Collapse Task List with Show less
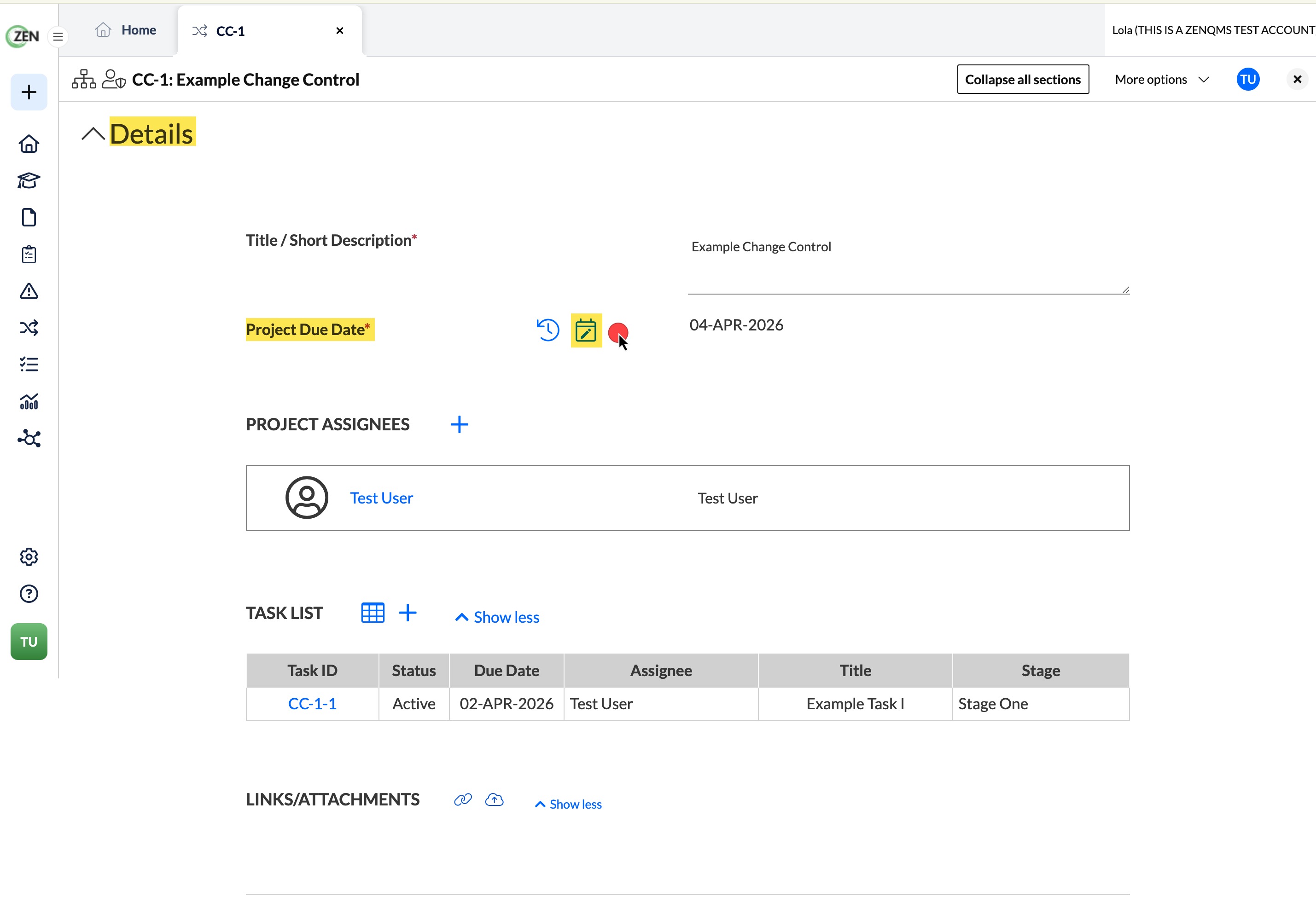 tap(497, 617)
